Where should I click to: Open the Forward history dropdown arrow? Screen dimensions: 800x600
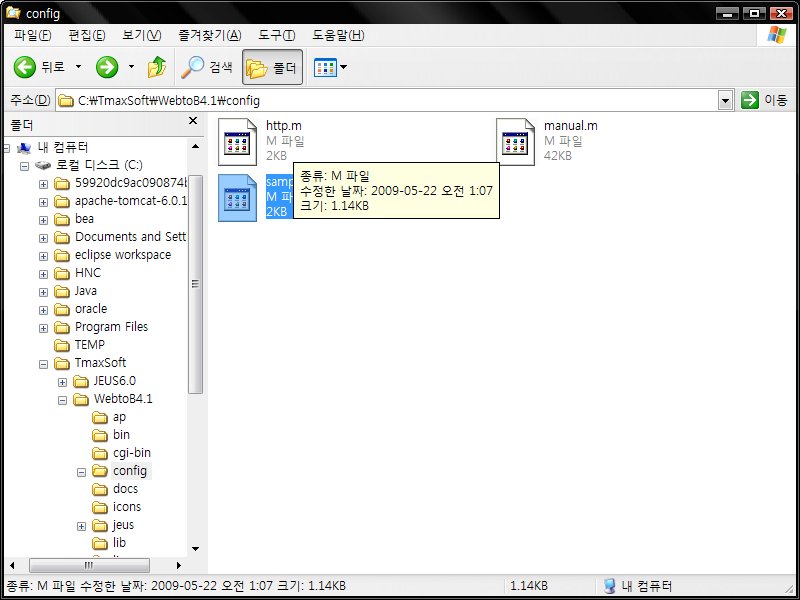[x=131, y=66]
